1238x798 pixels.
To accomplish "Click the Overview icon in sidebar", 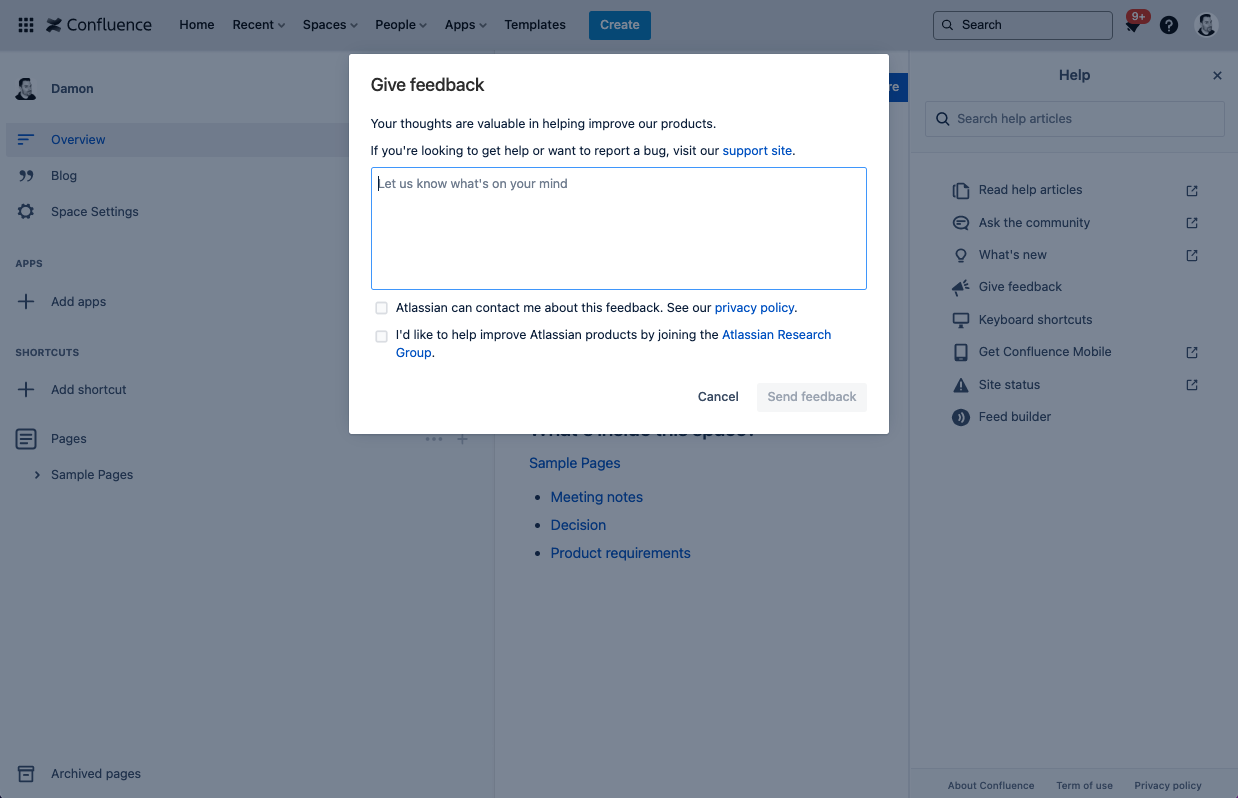I will pos(26,140).
